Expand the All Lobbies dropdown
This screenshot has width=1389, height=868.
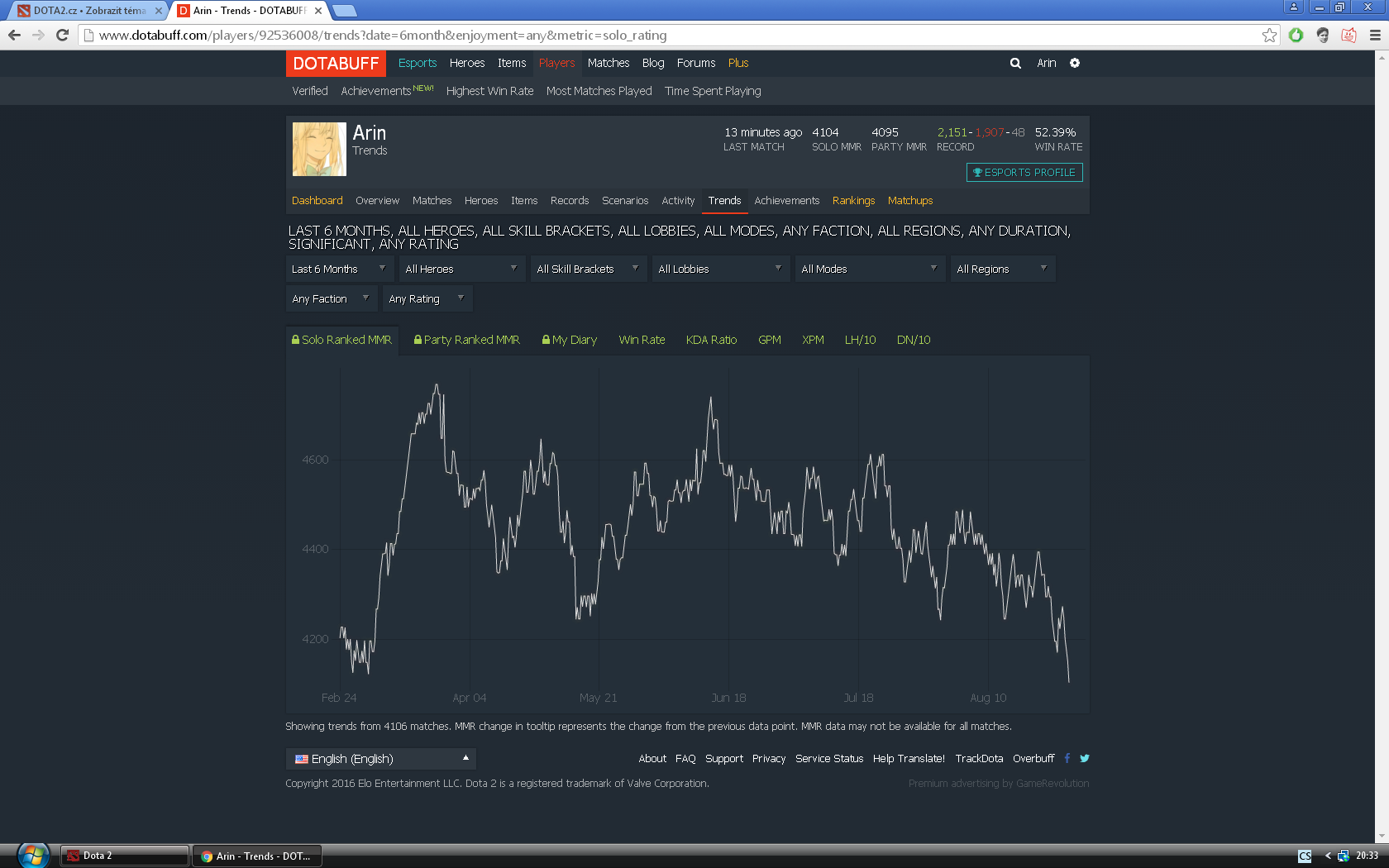pyautogui.click(x=719, y=269)
